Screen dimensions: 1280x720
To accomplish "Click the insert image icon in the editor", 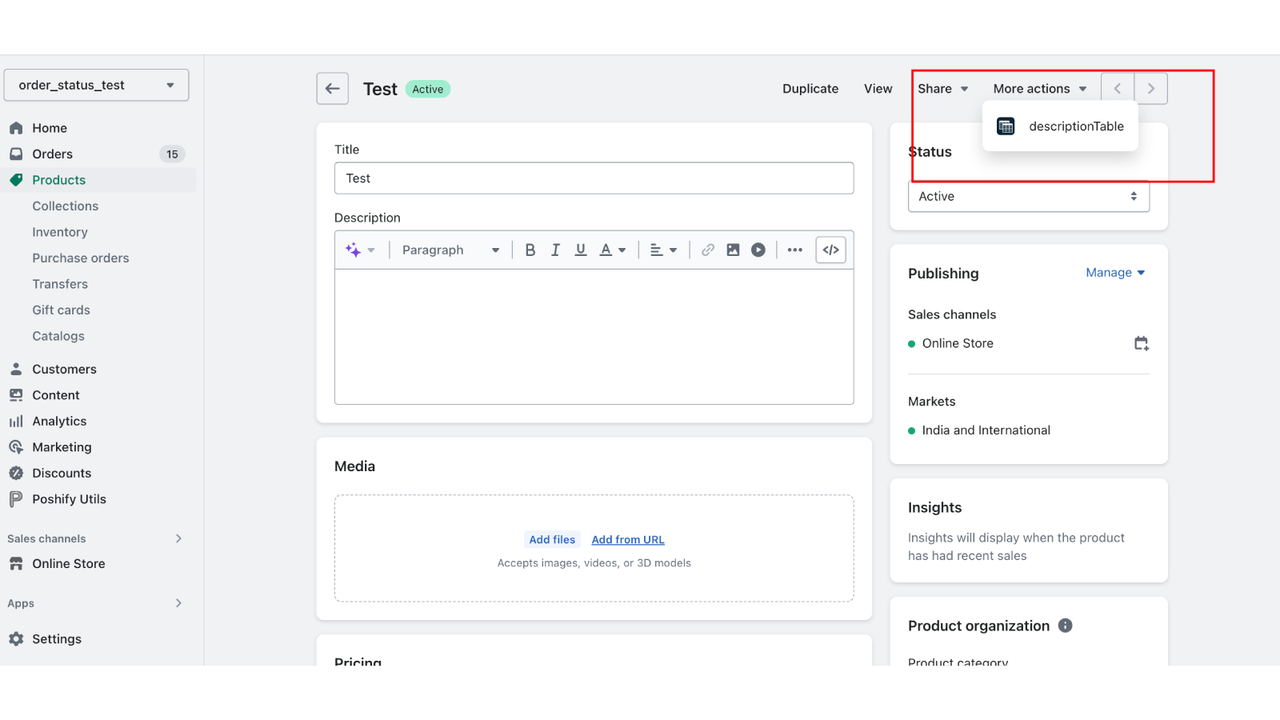I will [x=733, y=249].
